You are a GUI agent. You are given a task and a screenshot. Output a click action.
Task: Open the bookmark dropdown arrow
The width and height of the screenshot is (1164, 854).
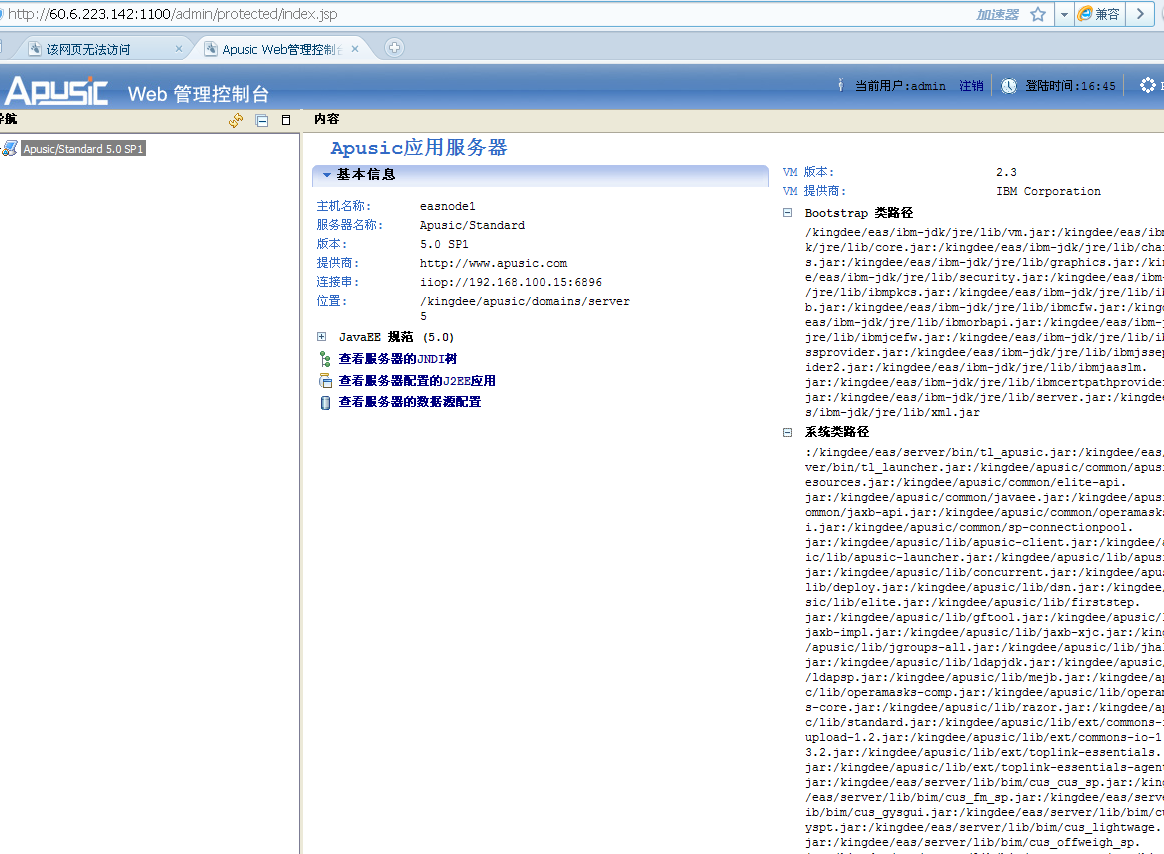point(1065,14)
